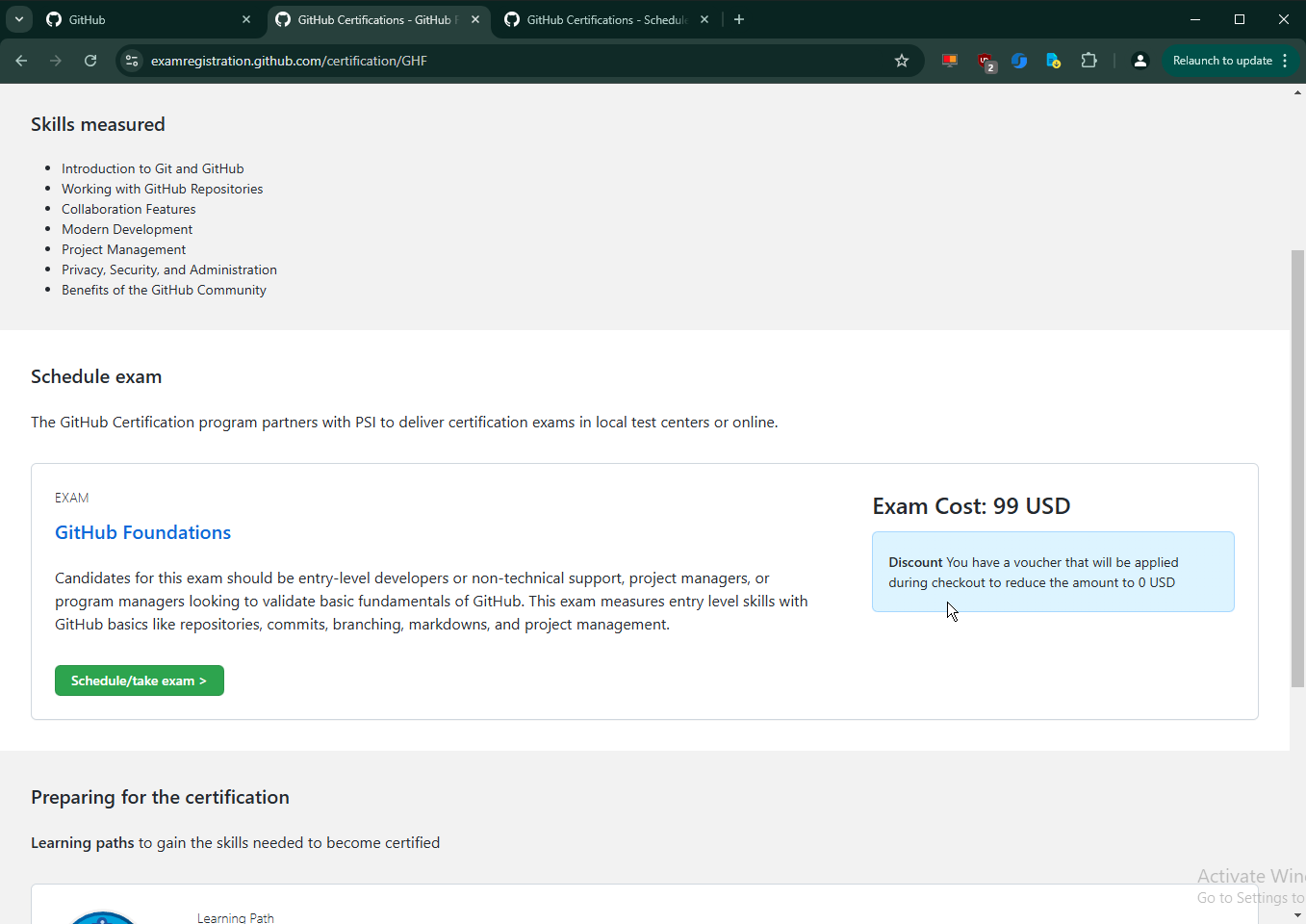Viewport: 1306px width, 924px height.
Task: Click the page scrollbar thumb
Action: 1297,469
